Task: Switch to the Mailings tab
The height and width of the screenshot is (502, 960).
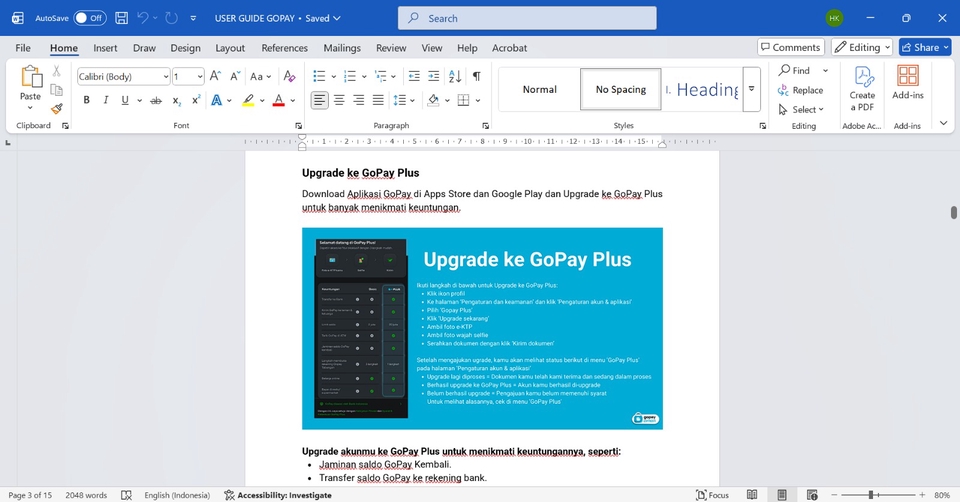Action: tap(342, 48)
